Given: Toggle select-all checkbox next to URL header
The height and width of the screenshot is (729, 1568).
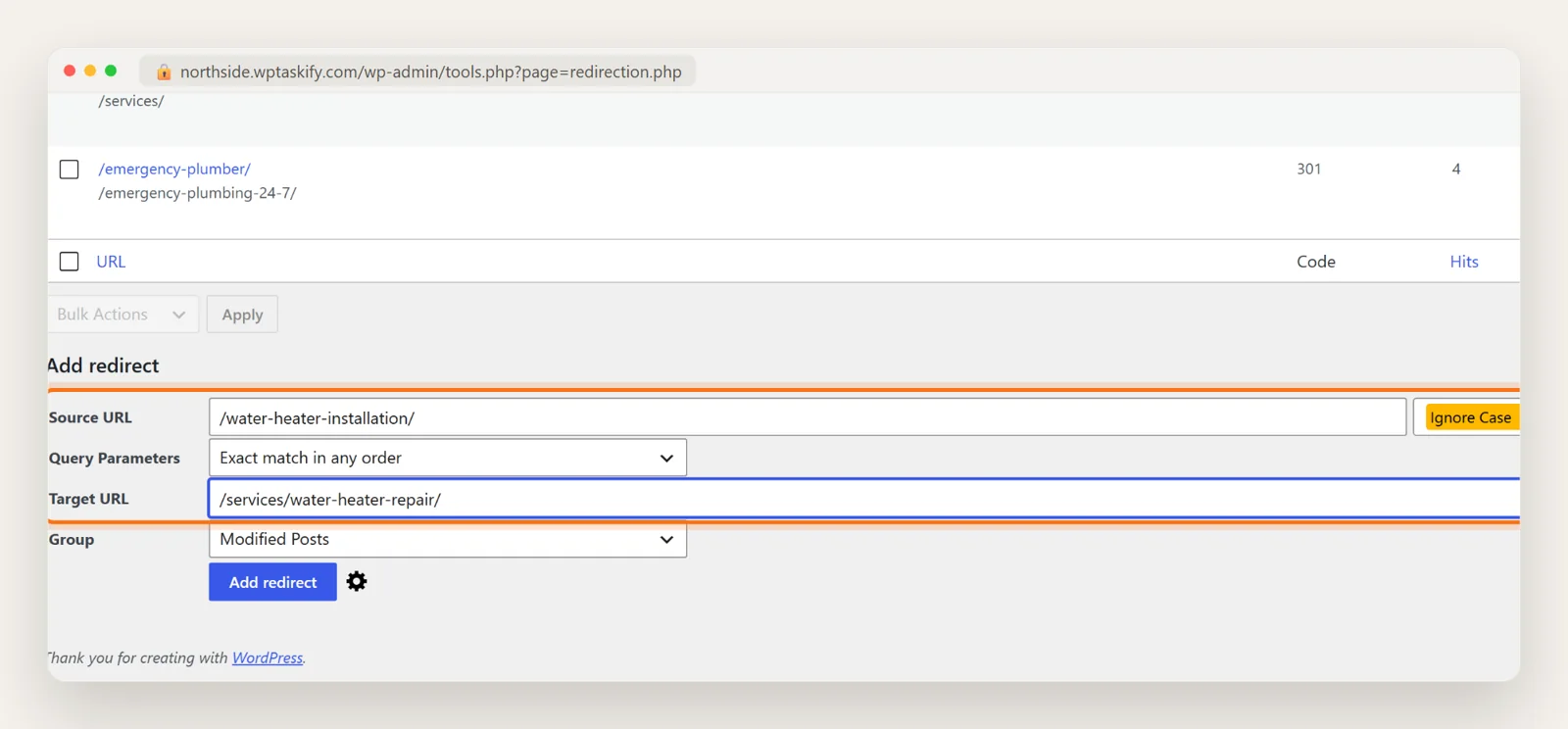Looking at the screenshot, I should (70, 262).
